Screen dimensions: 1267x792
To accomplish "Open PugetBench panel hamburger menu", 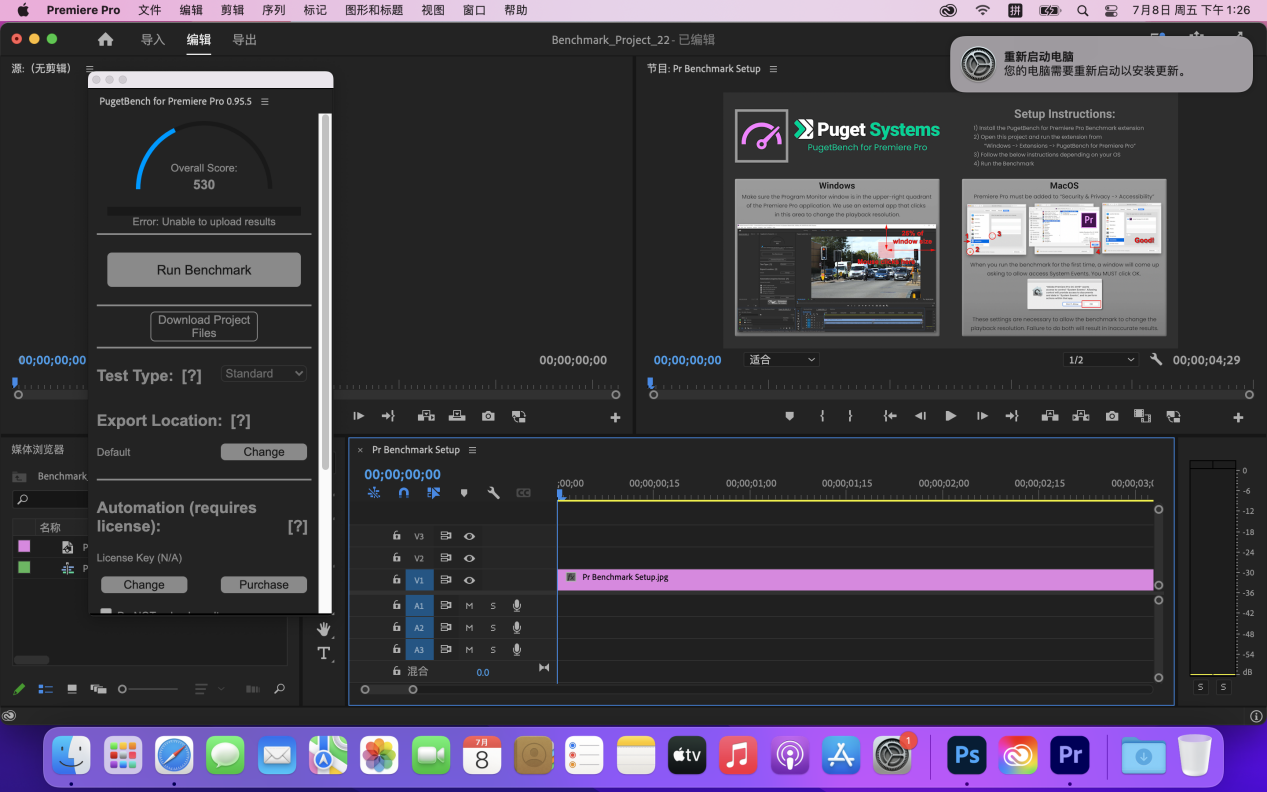I will coord(264,102).
